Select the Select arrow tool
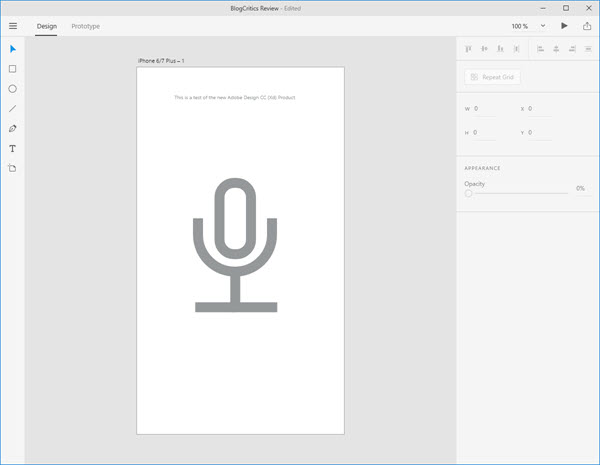 13,49
